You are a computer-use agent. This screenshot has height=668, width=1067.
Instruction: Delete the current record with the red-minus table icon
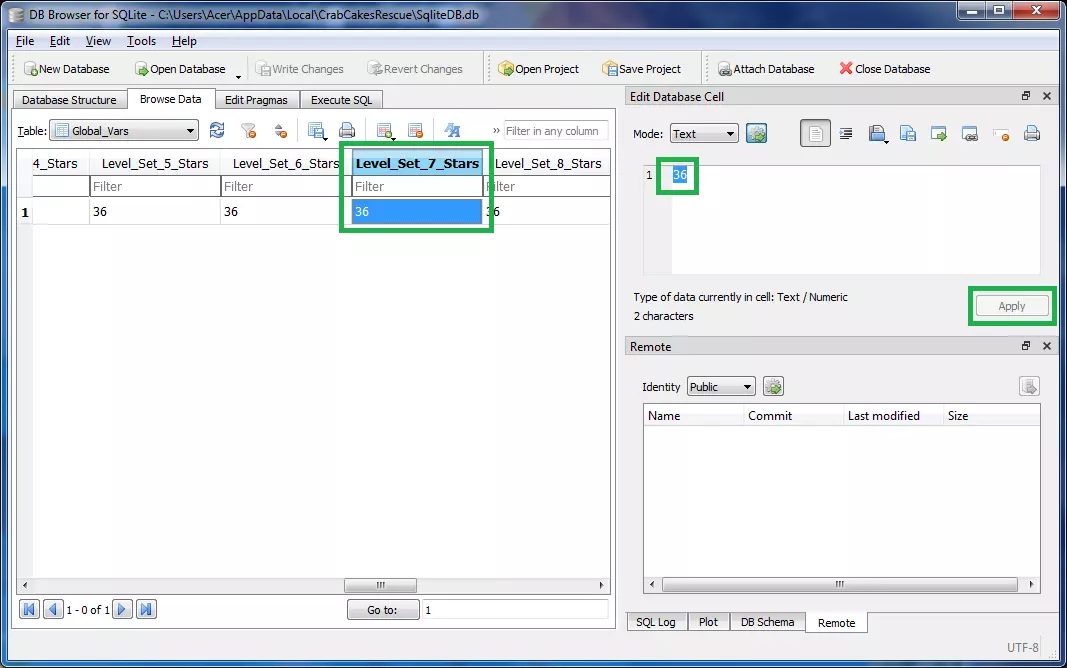click(415, 131)
